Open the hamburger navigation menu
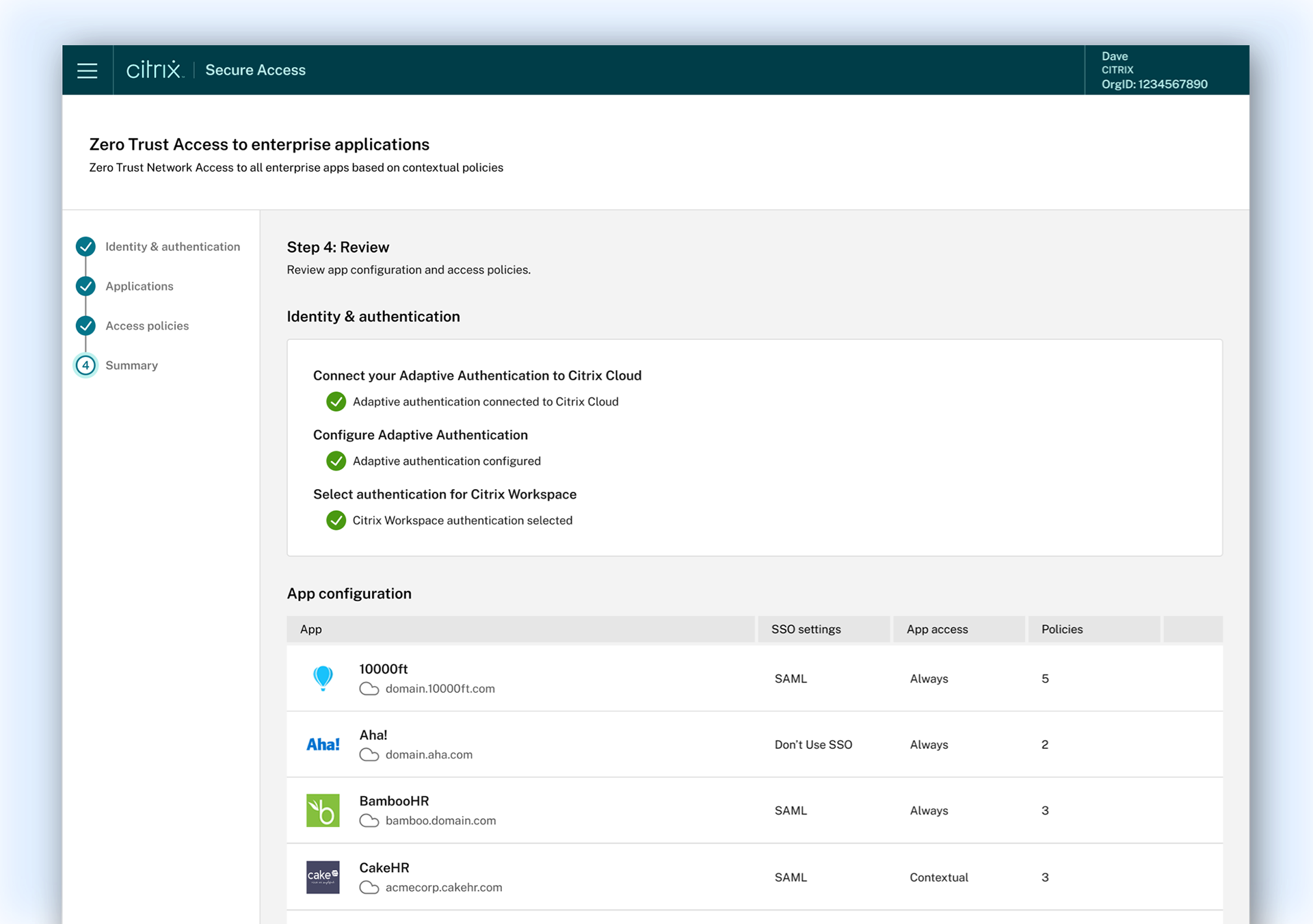The image size is (1313, 924). (87, 70)
